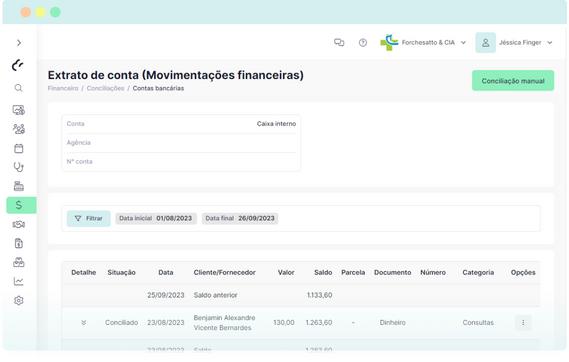Screen dimensions: 569x362
Task: Click the Valor column header
Action: (286, 272)
